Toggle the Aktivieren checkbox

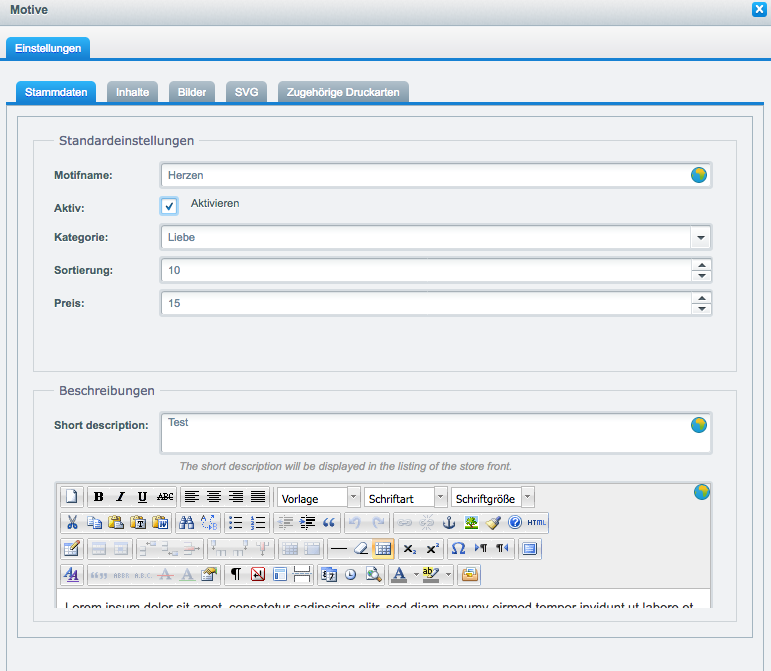pos(169,205)
